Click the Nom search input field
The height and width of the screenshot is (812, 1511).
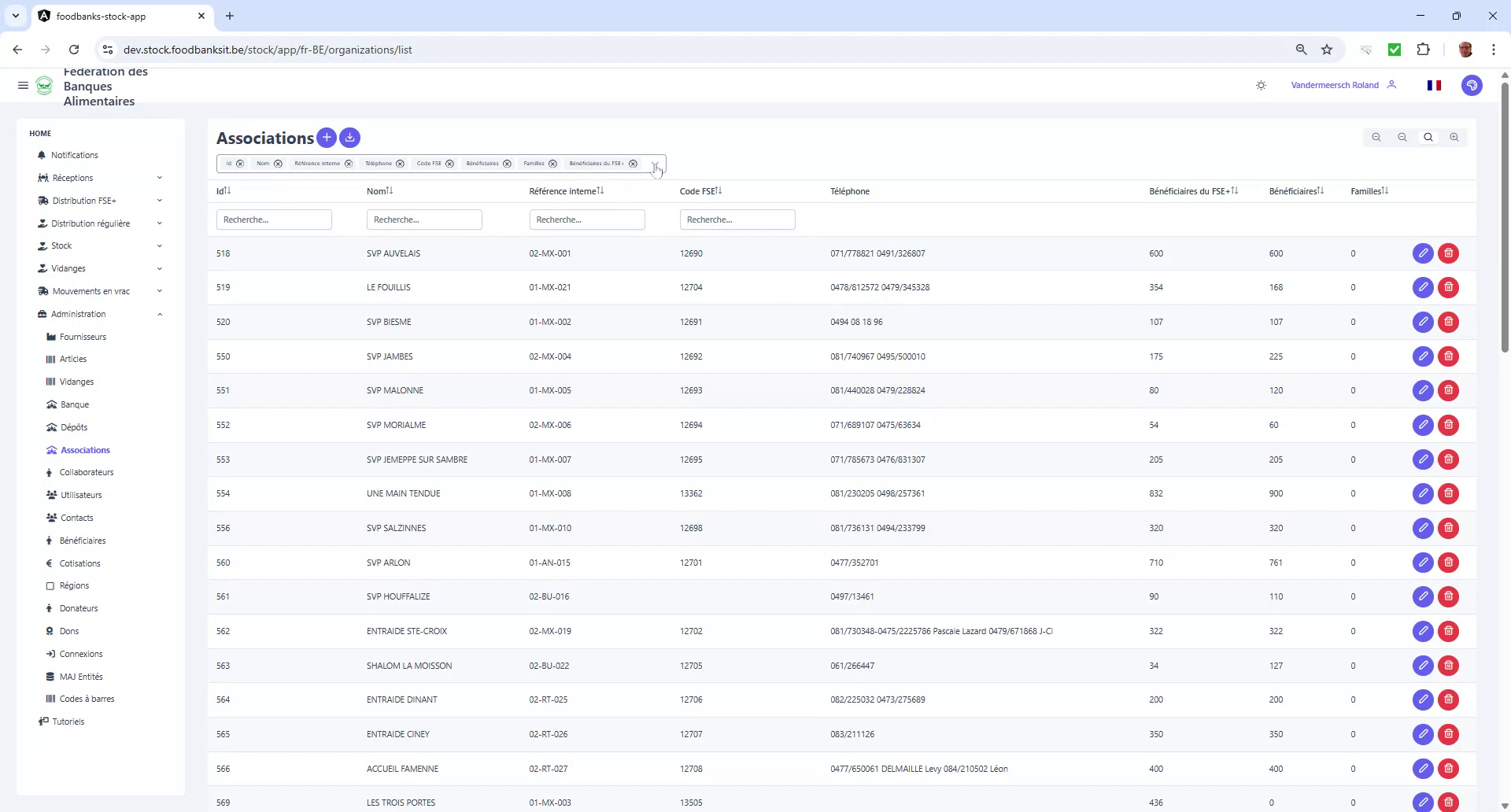click(x=424, y=220)
